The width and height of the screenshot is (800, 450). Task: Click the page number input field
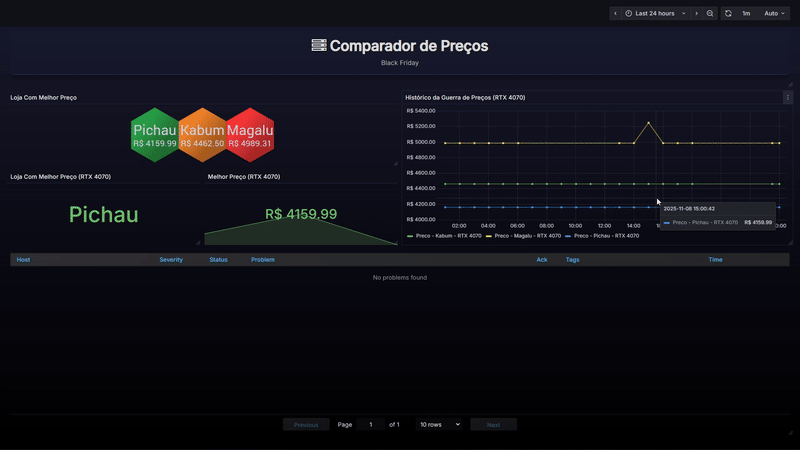click(371, 424)
